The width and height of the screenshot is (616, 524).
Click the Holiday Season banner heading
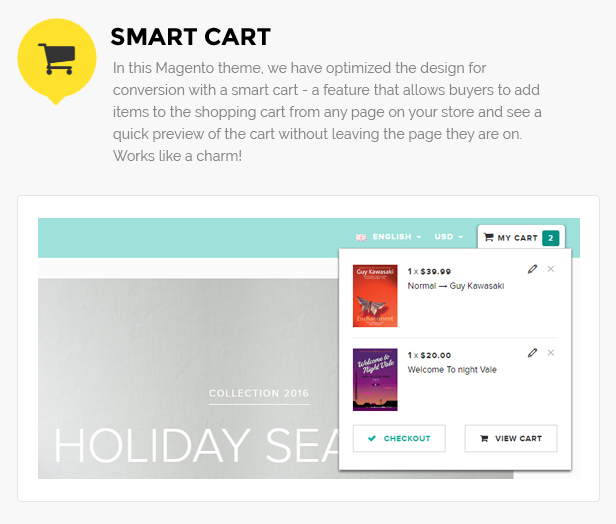point(196,446)
